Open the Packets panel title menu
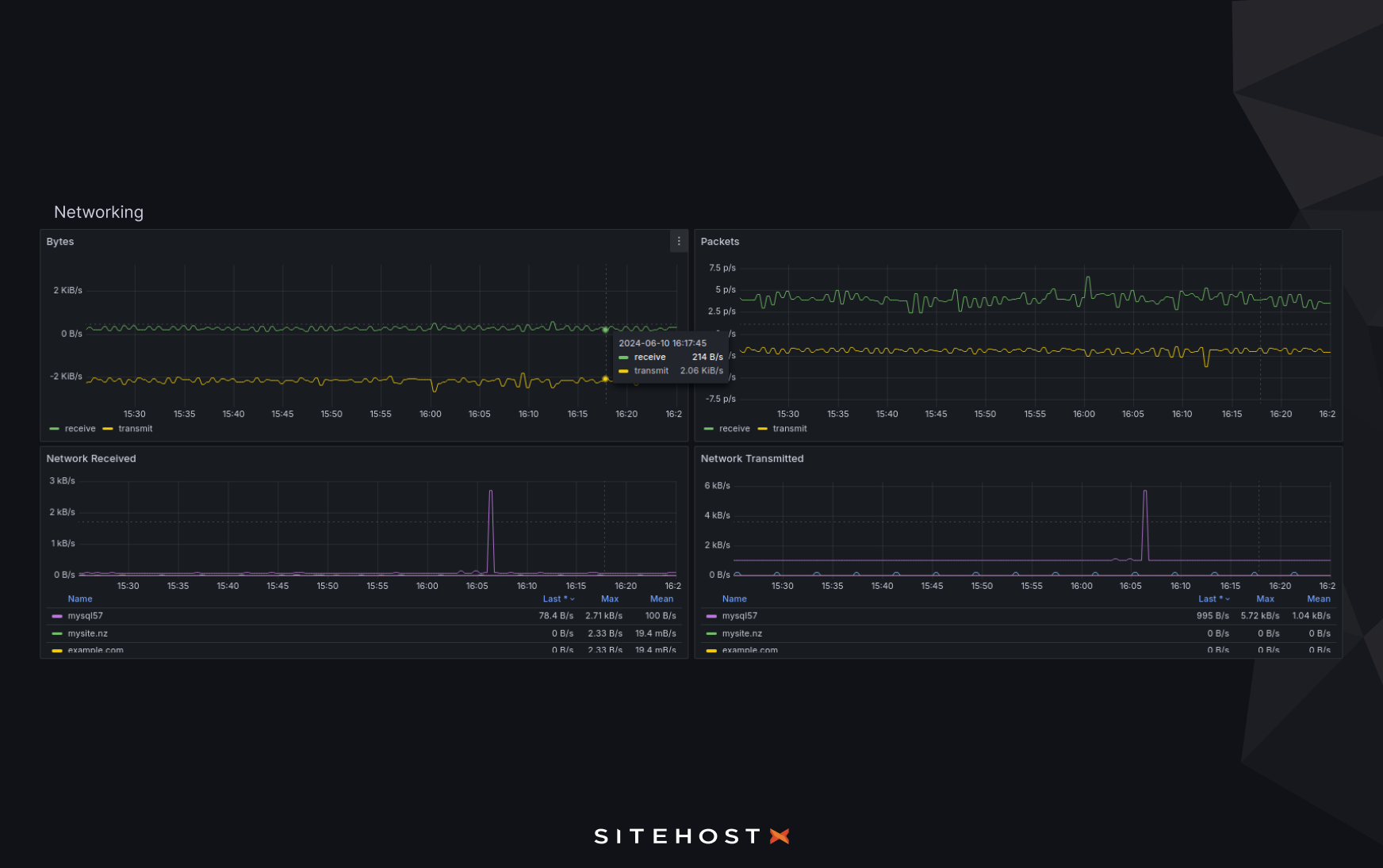This screenshot has height=868, width=1383. point(720,241)
